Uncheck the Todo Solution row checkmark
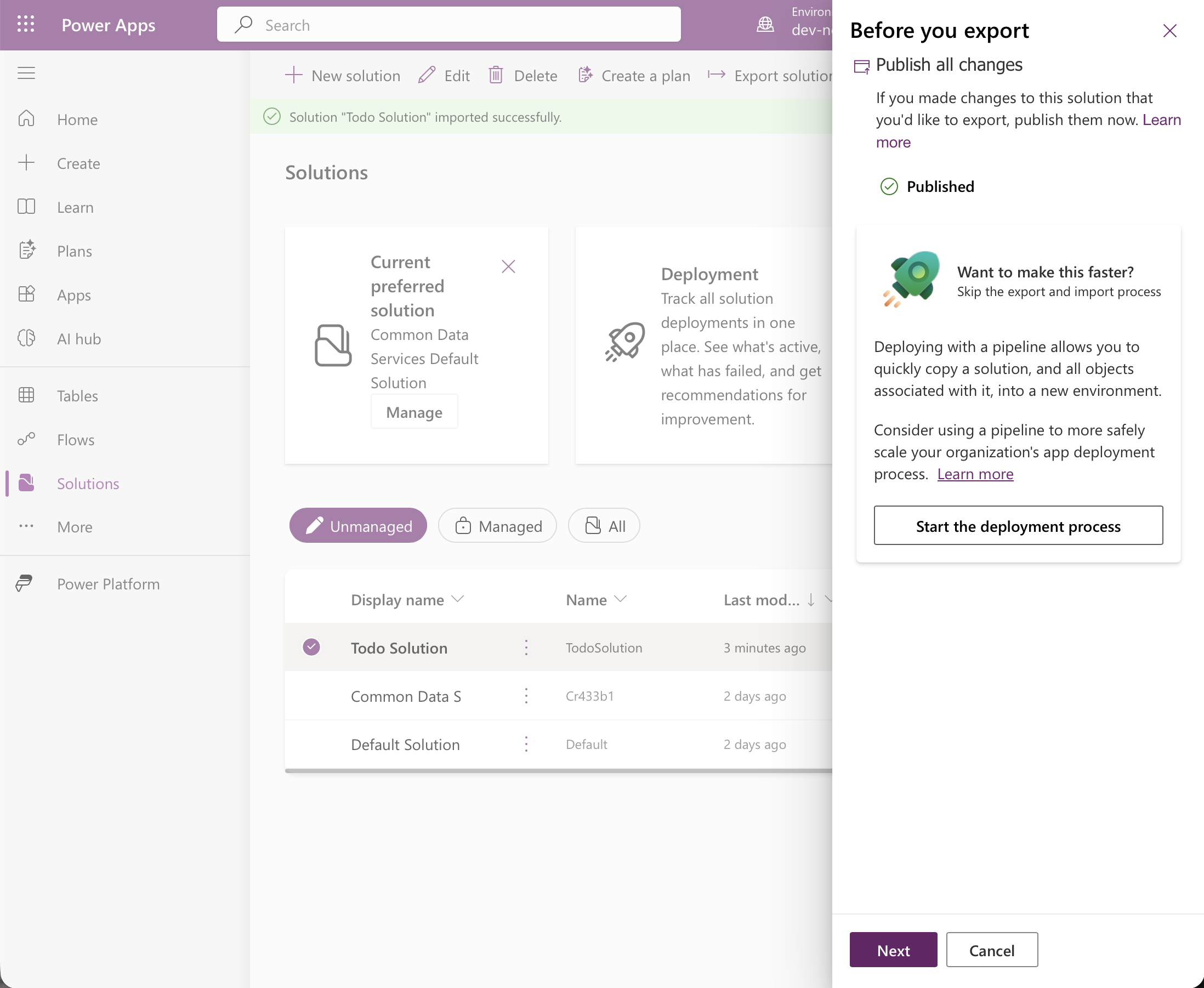Viewport: 1204px width, 988px height. tap(311, 647)
